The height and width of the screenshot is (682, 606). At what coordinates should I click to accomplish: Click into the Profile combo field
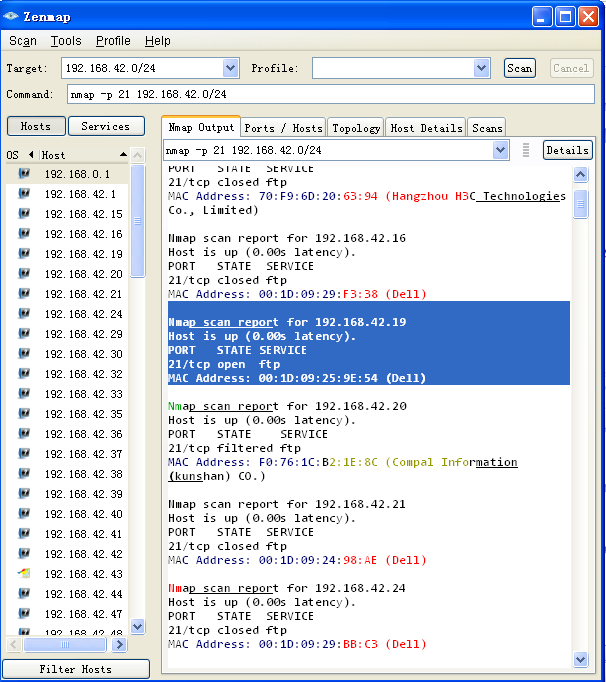point(393,68)
